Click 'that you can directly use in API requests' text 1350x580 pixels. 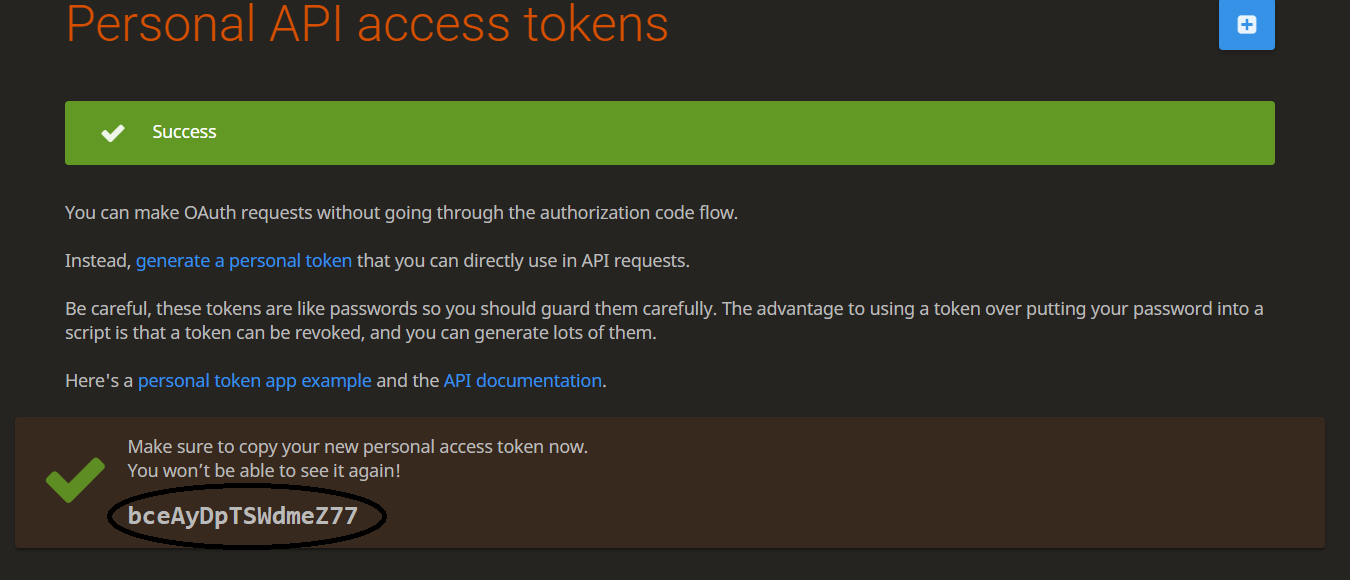point(523,261)
